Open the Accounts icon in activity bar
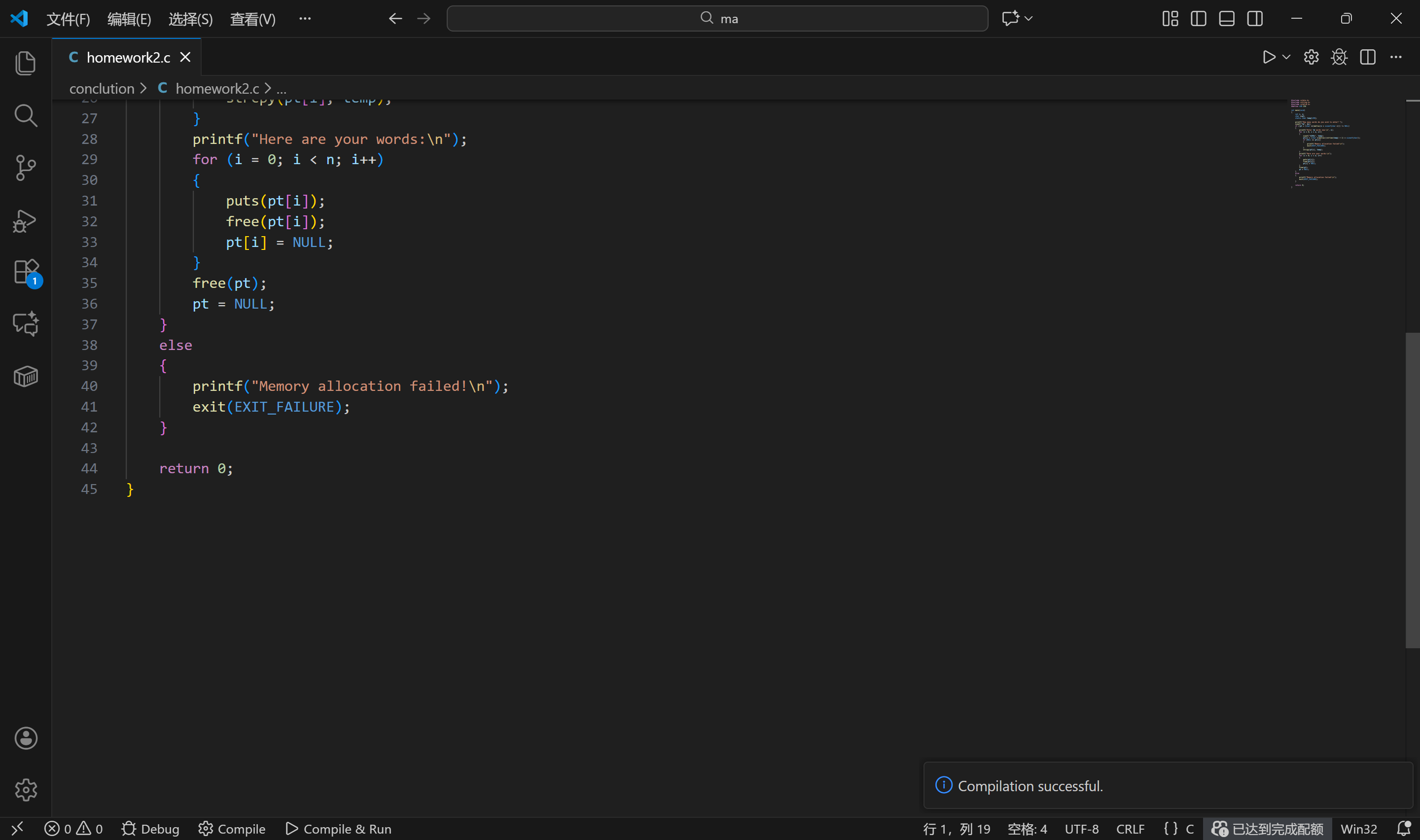The height and width of the screenshot is (840, 1420). [26, 738]
